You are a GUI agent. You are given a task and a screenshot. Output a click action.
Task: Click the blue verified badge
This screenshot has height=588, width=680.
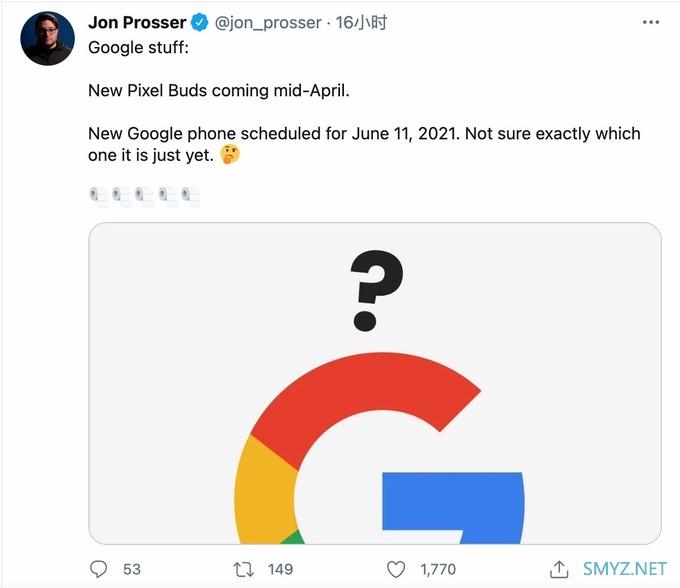click(x=199, y=22)
